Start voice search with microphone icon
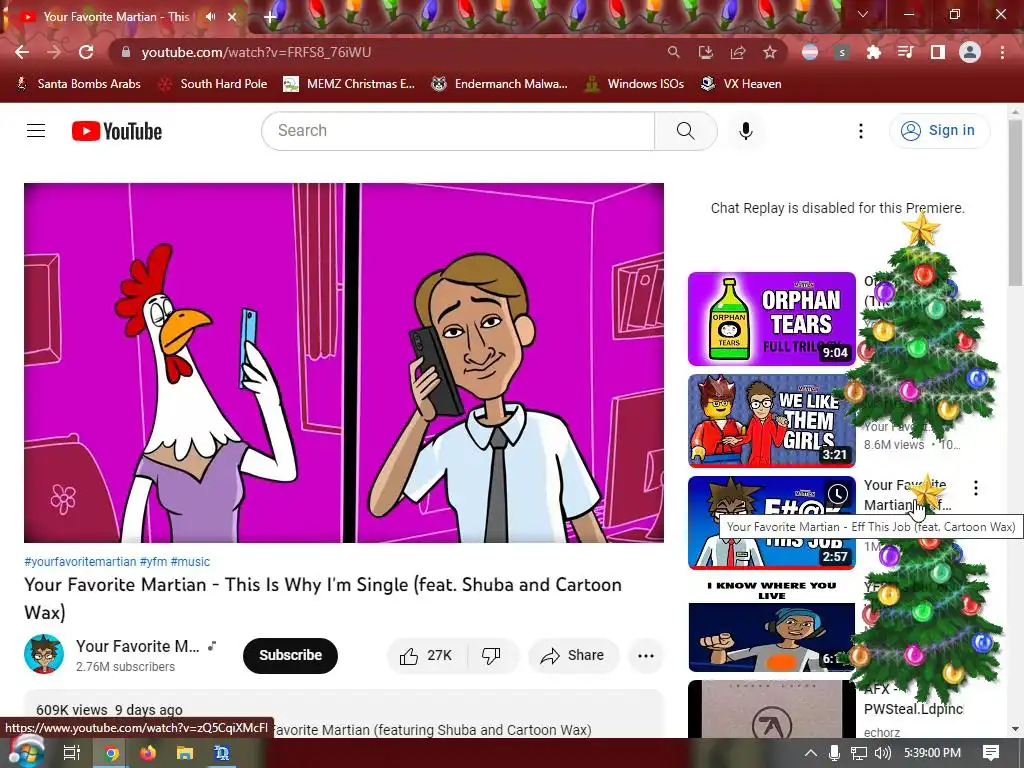 pos(746,131)
